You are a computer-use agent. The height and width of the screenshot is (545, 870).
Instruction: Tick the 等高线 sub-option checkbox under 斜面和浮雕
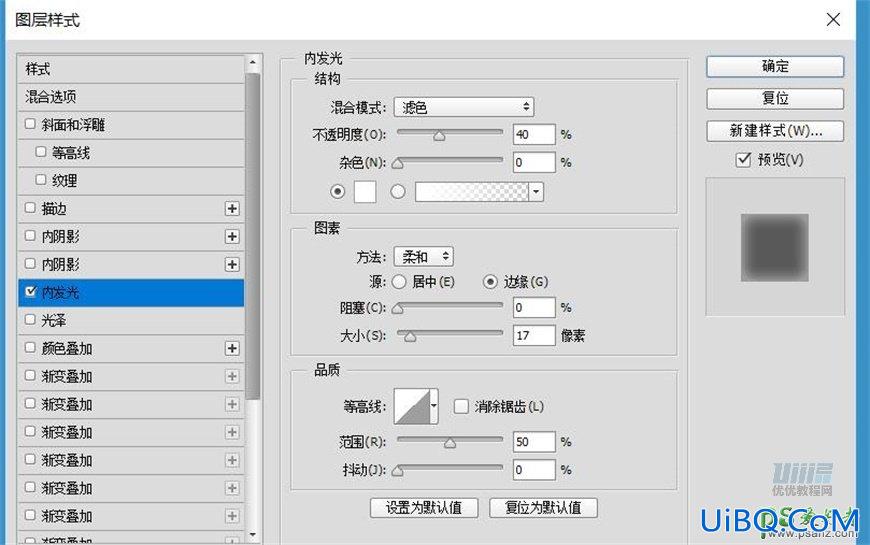pyautogui.click(x=41, y=152)
